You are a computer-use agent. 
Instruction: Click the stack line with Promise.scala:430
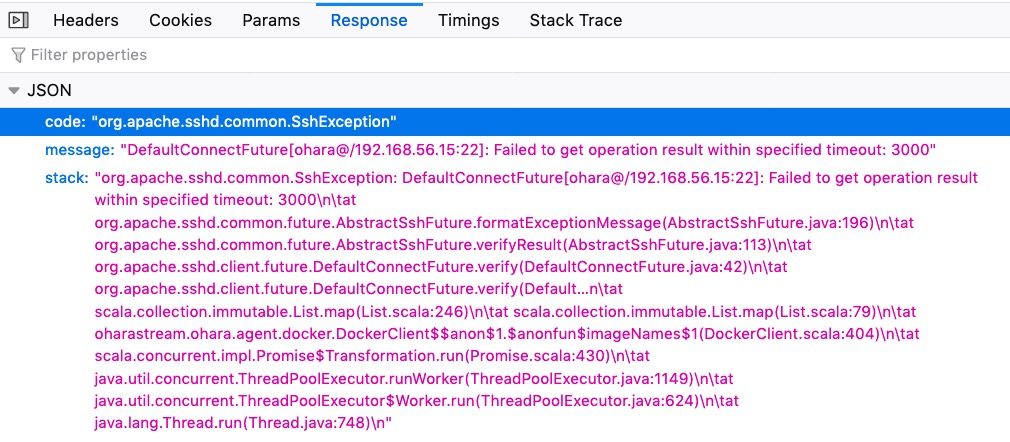(374, 356)
